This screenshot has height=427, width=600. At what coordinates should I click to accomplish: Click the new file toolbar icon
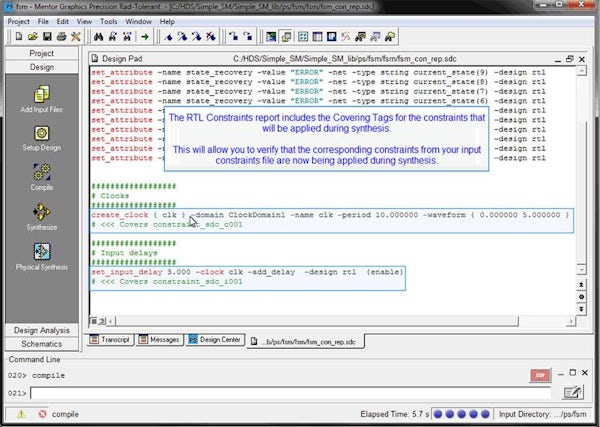(19, 37)
